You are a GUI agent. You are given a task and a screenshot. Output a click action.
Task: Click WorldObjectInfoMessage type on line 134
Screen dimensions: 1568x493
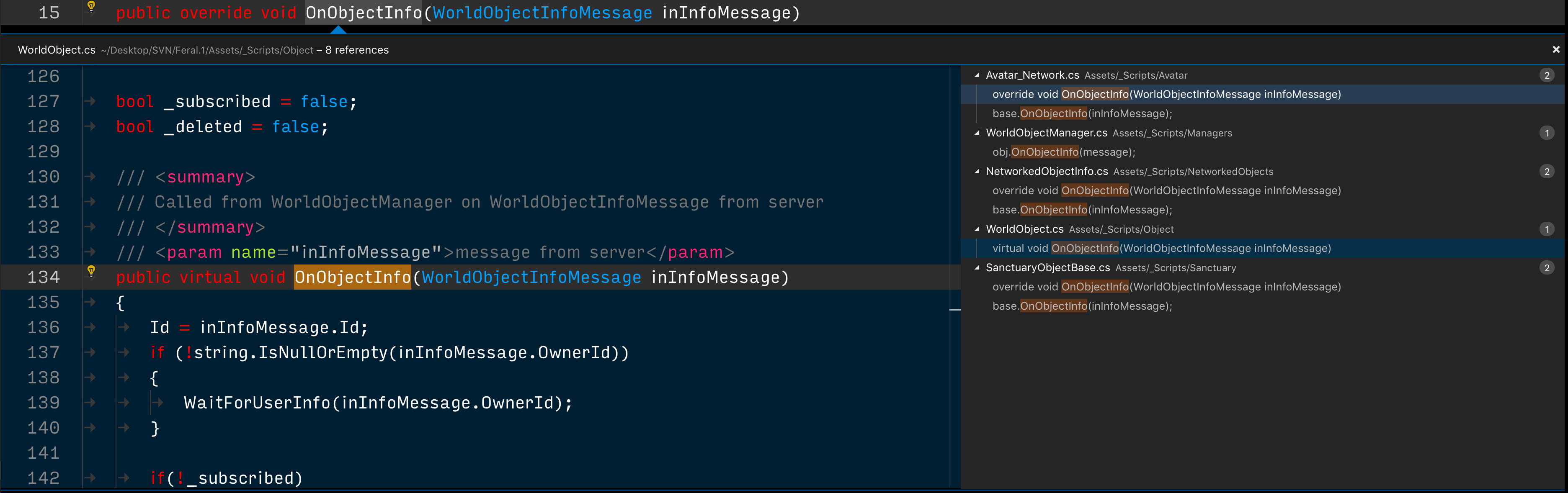(531, 278)
